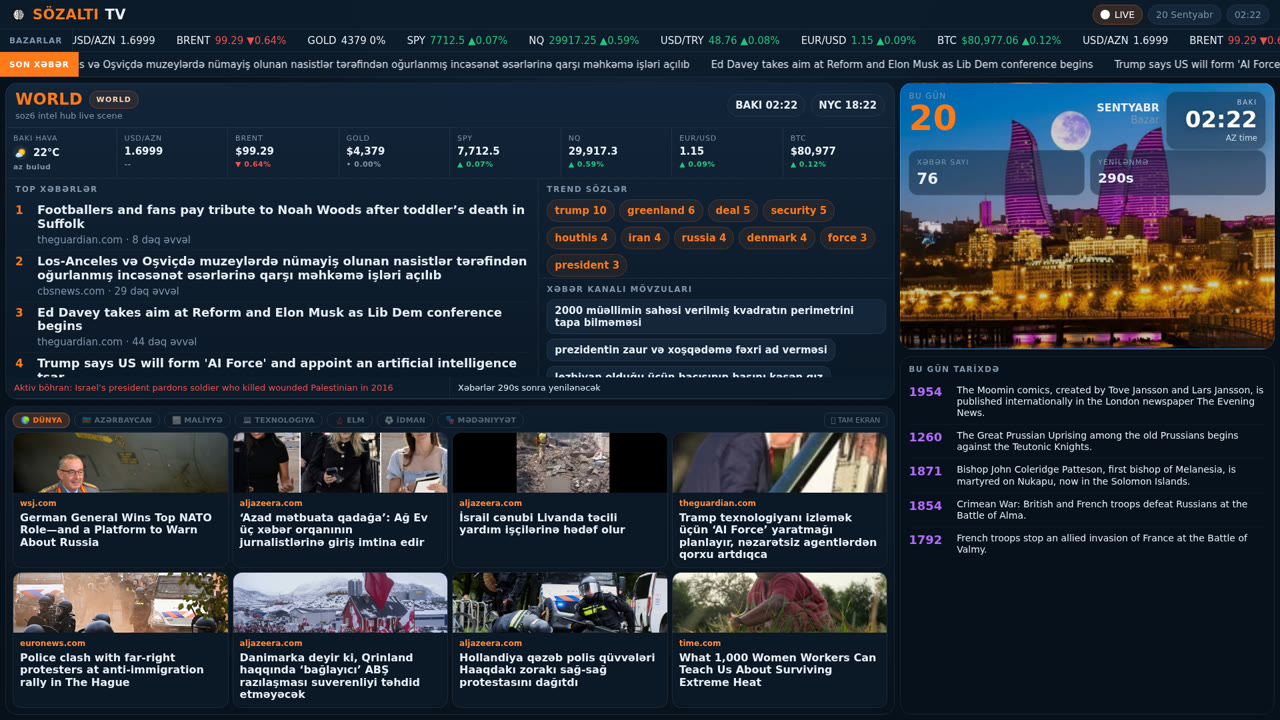Open the Ed Davey Lib Dem headline
The width and height of the screenshot is (1280, 720).
pyautogui.click(x=269, y=319)
